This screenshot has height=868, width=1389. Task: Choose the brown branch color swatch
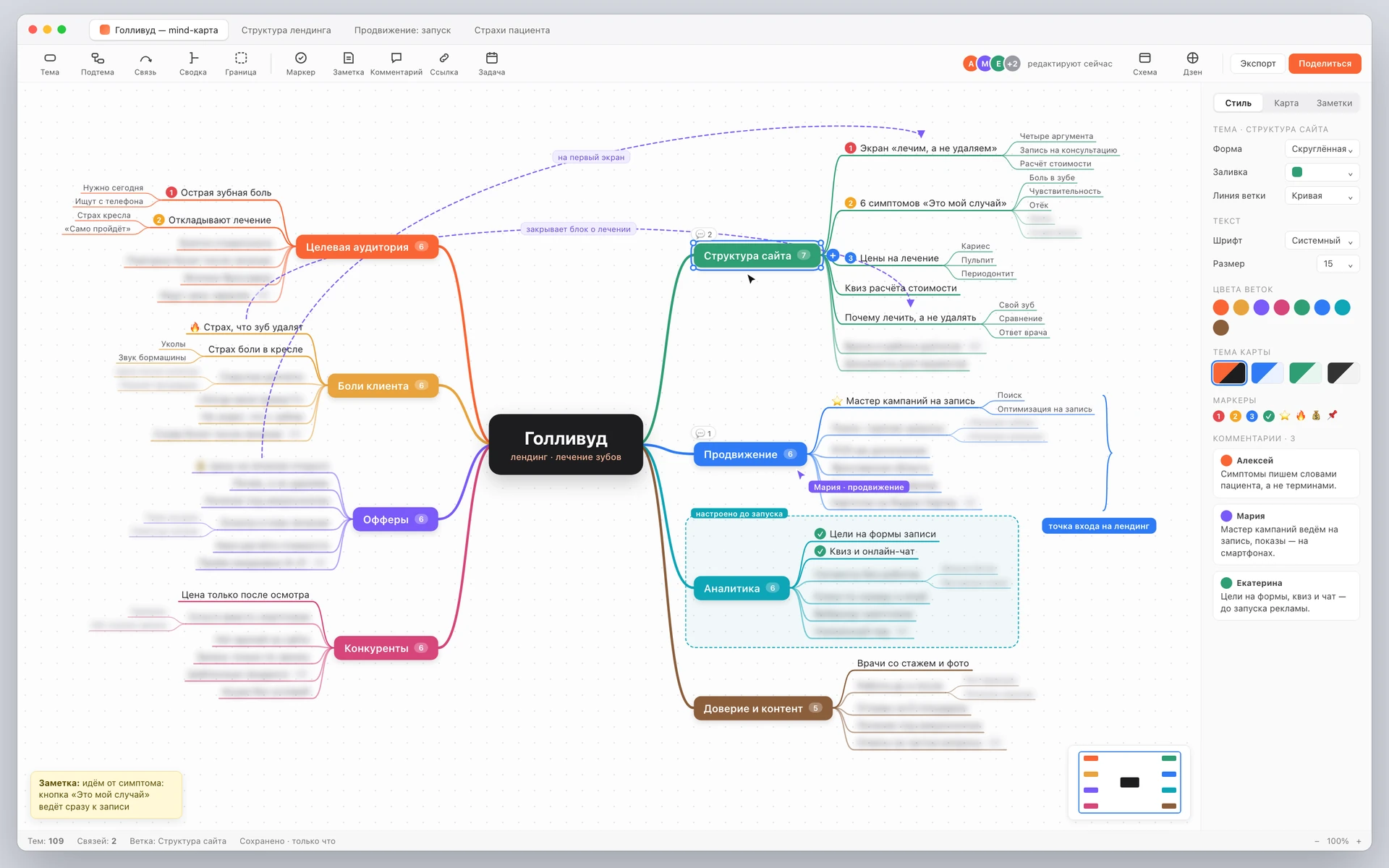pos(1220,328)
